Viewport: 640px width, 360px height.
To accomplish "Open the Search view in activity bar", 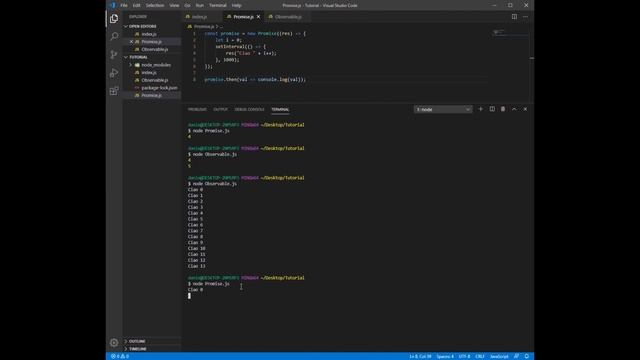I will 114,36.
